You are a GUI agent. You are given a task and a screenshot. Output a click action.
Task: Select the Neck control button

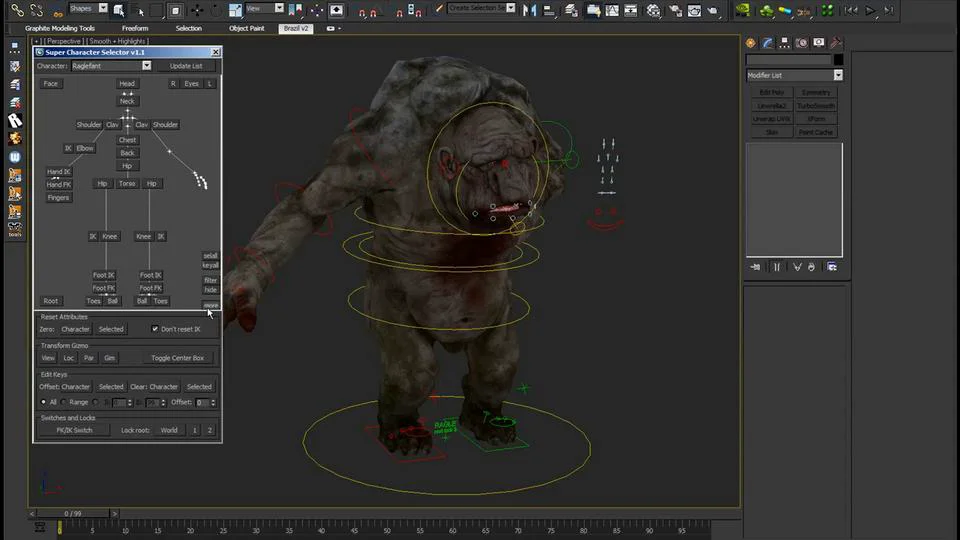click(127, 101)
